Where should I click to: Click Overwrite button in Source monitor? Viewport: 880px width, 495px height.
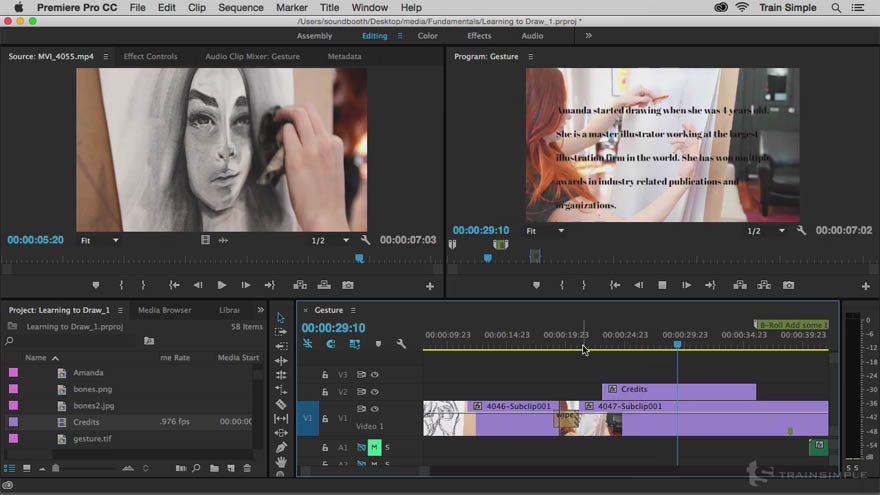324,285
